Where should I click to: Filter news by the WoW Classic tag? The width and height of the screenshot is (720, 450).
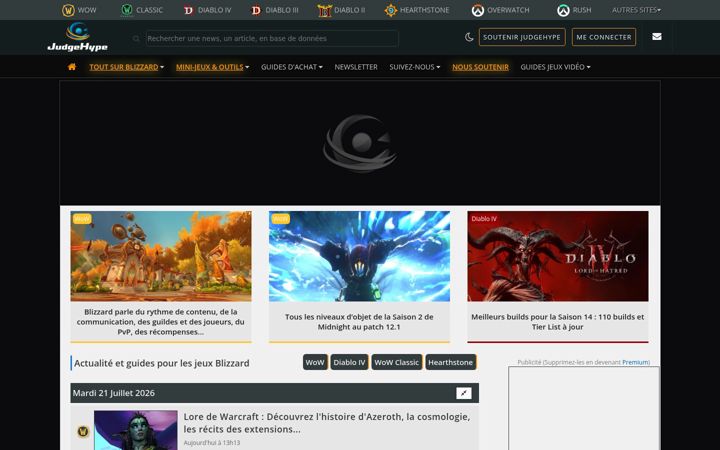tap(397, 362)
